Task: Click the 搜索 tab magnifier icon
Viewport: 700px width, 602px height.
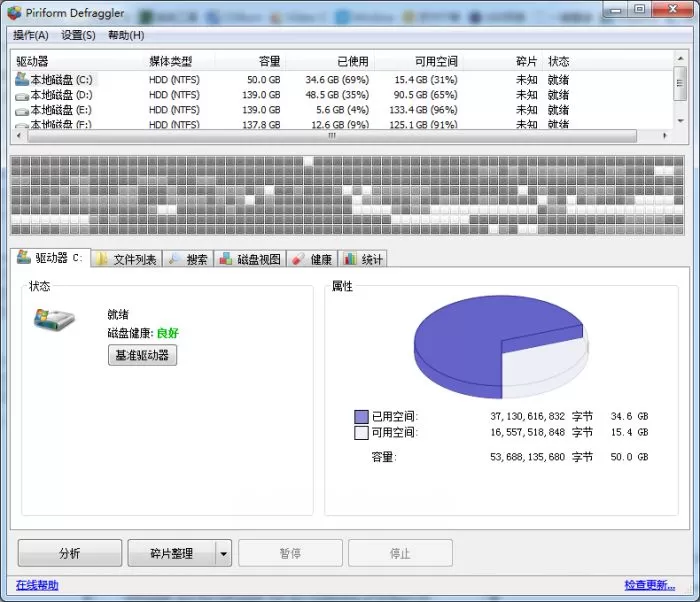Action: [175, 259]
